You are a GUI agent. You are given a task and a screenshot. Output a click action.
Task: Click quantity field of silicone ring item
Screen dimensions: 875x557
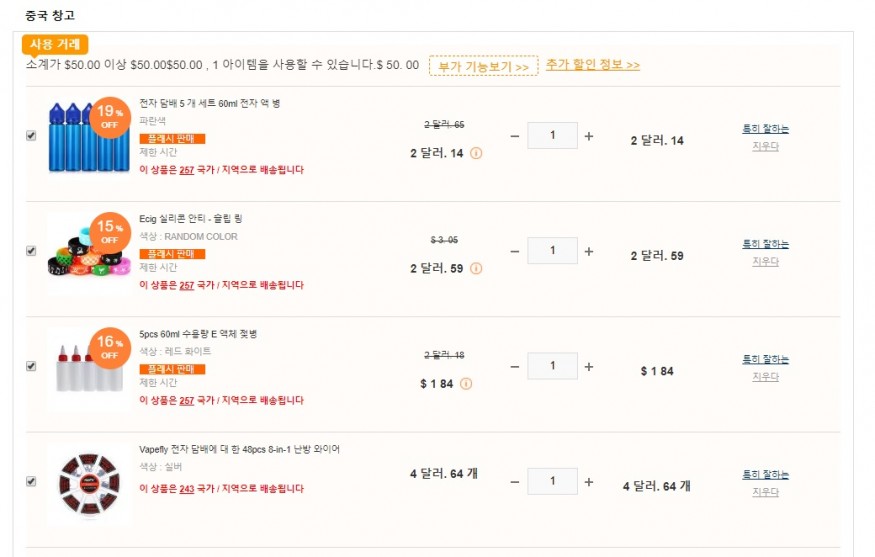(552, 251)
